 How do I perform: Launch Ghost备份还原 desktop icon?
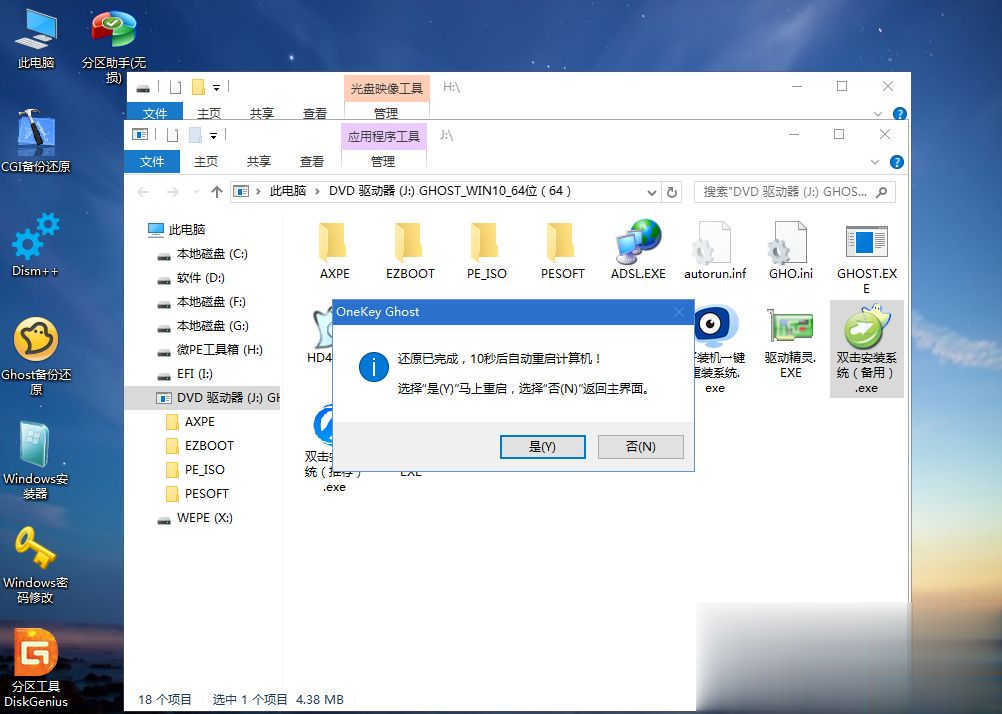coord(36,356)
